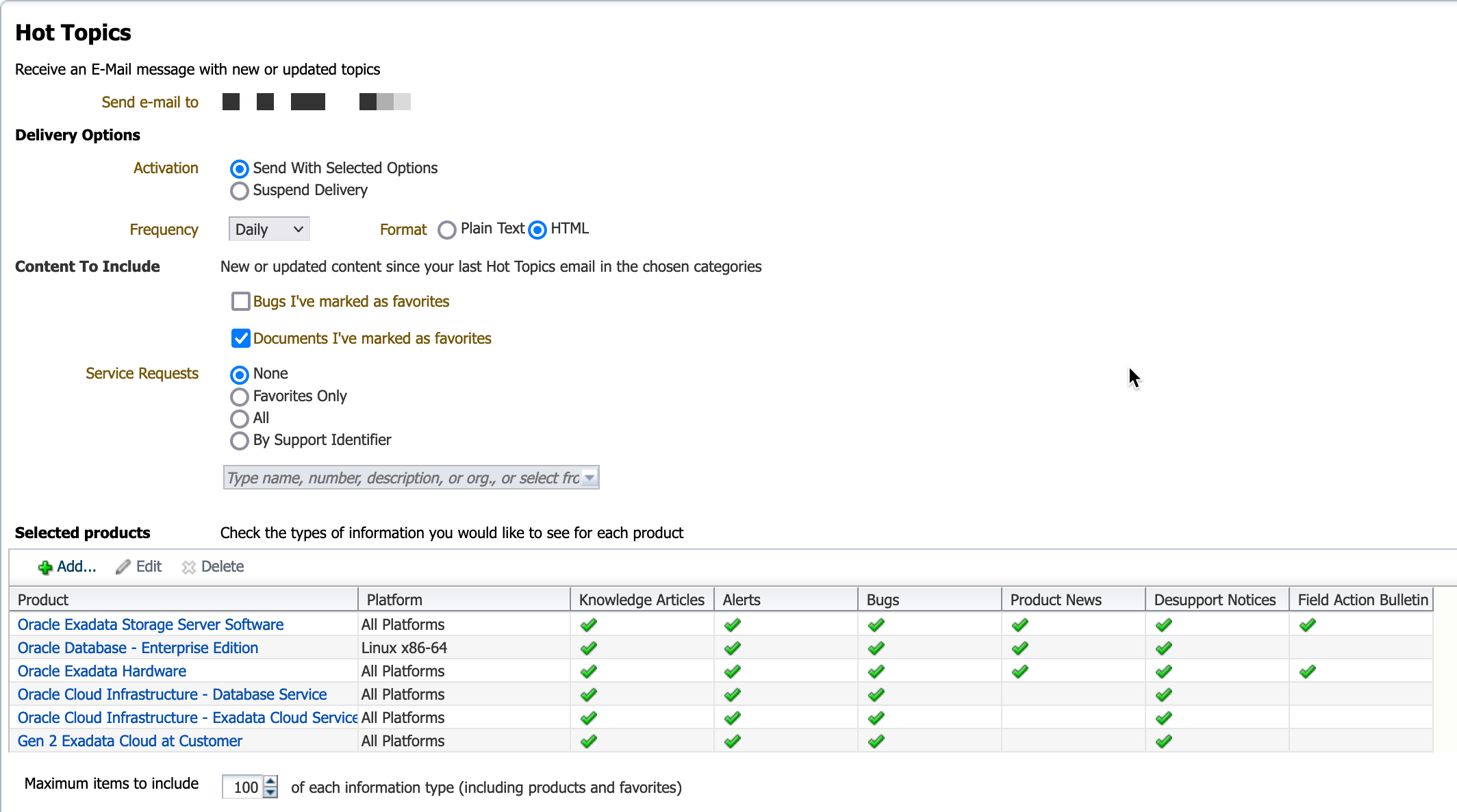Toggle Bugs checkmark for Gen 2 Exadata Cloud at Customer
The image size is (1457, 812).
point(876,740)
